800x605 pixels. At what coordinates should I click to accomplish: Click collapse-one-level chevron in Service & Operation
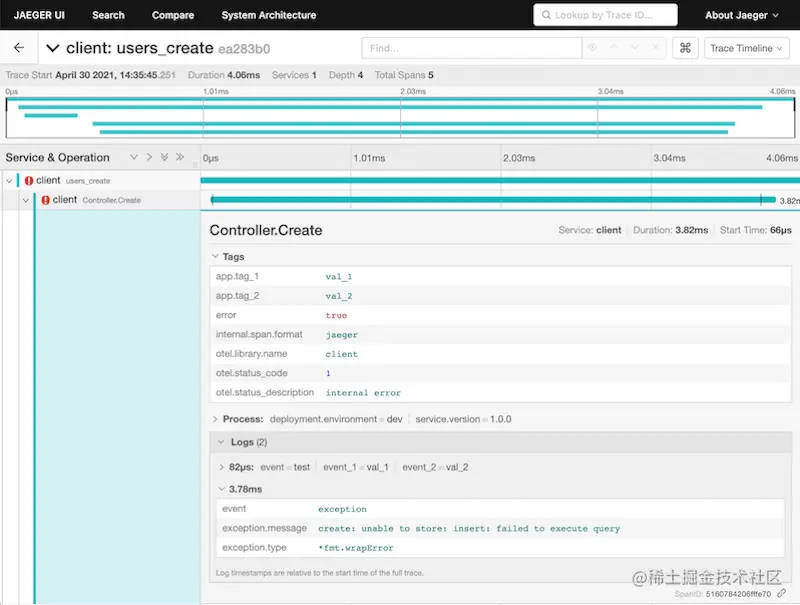click(149, 157)
